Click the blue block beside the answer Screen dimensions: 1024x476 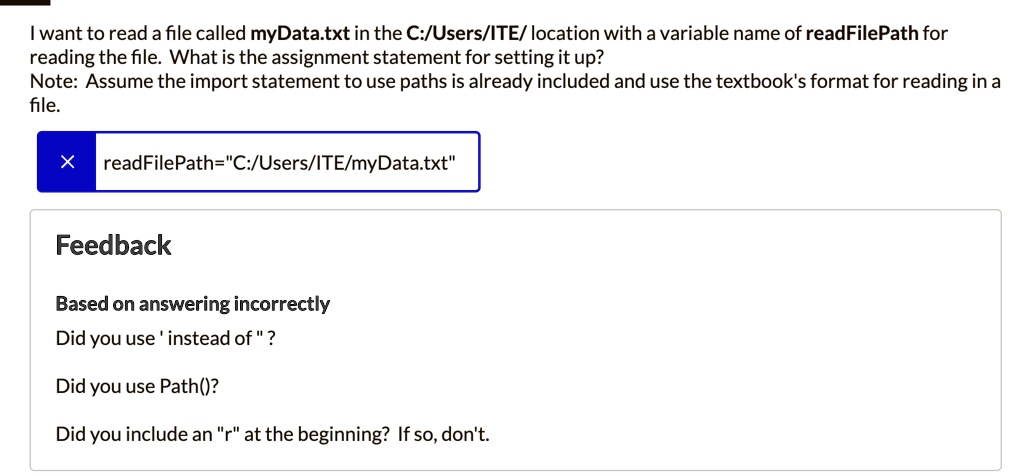67,162
